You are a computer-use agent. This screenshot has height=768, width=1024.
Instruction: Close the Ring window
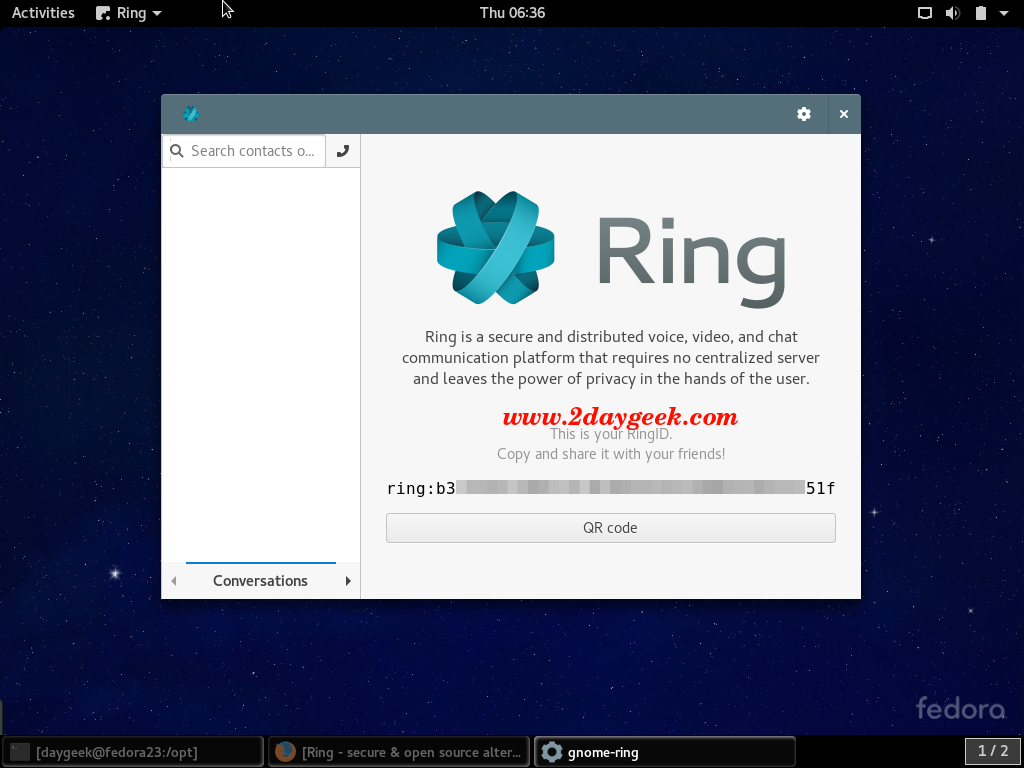click(844, 114)
